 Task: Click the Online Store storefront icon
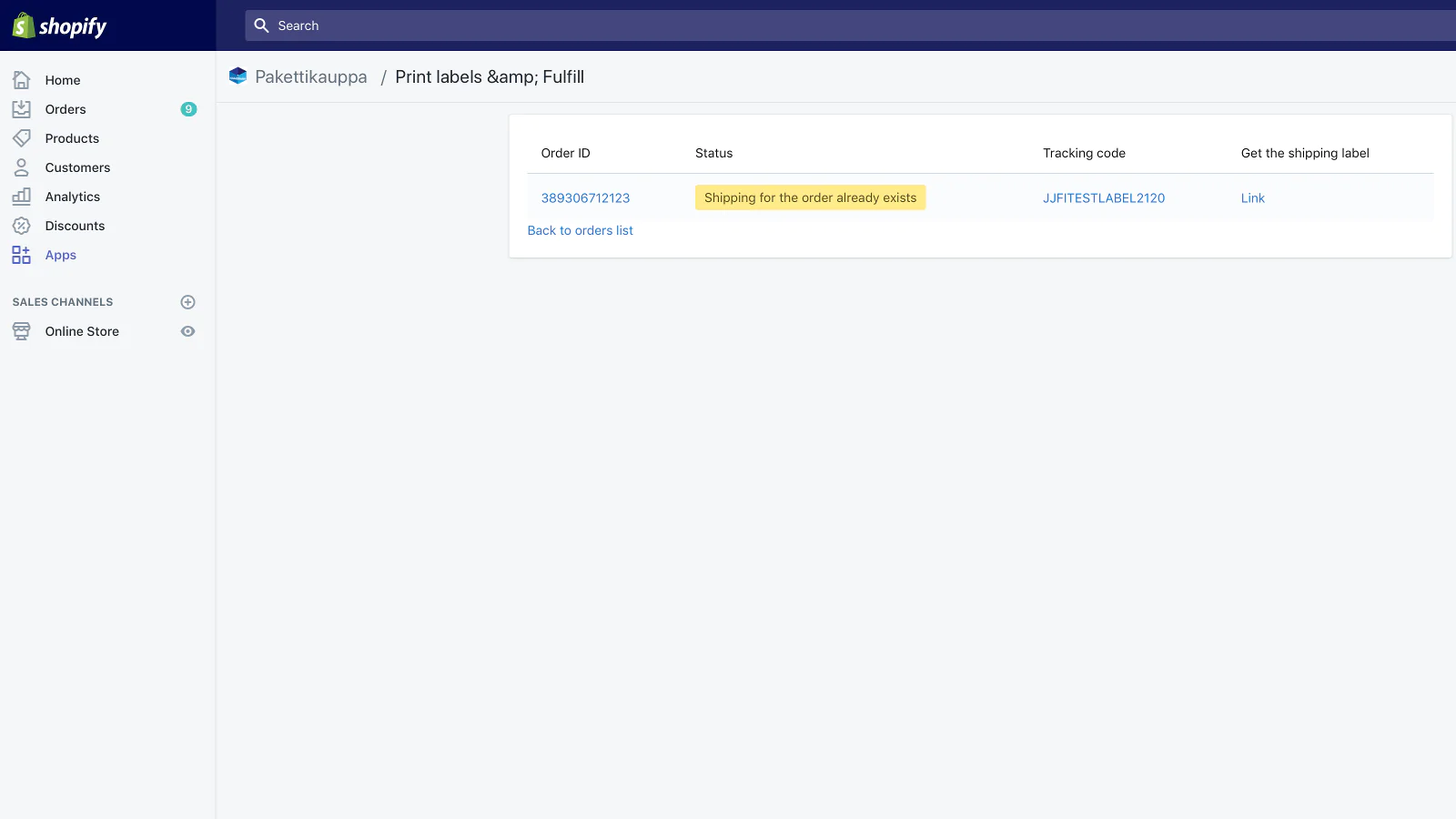(x=22, y=331)
